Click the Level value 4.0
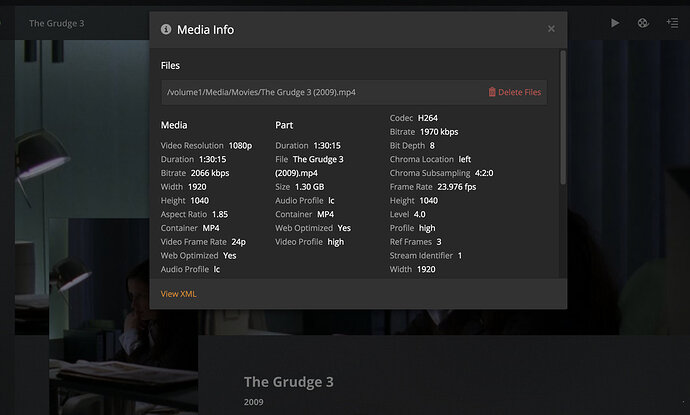The height and width of the screenshot is (415, 690). (419, 214)
